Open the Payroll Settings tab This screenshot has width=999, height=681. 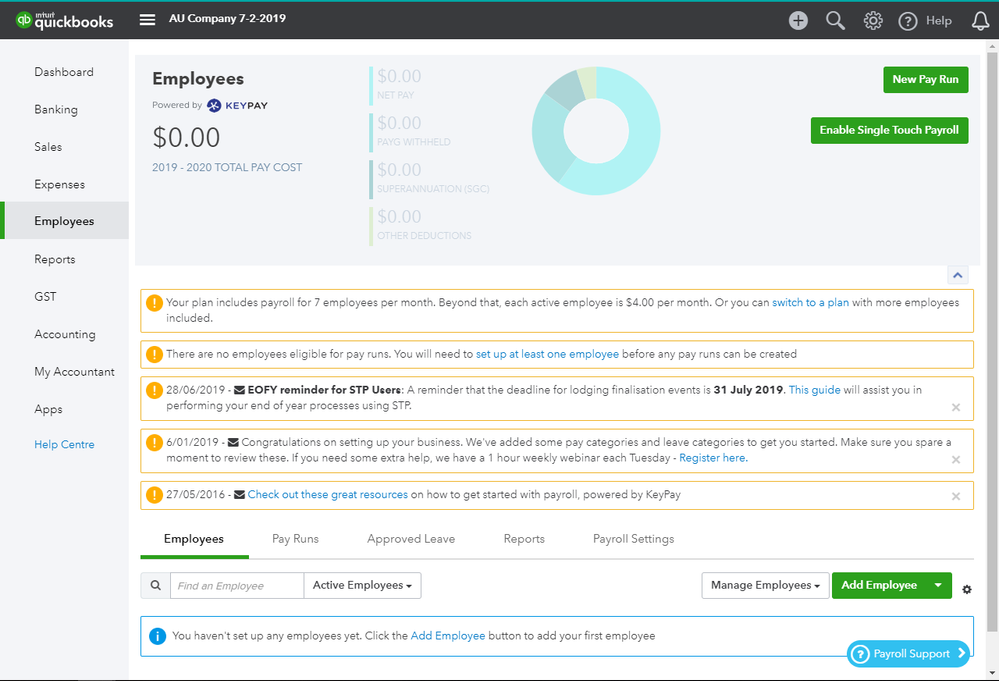coord(633,539)
